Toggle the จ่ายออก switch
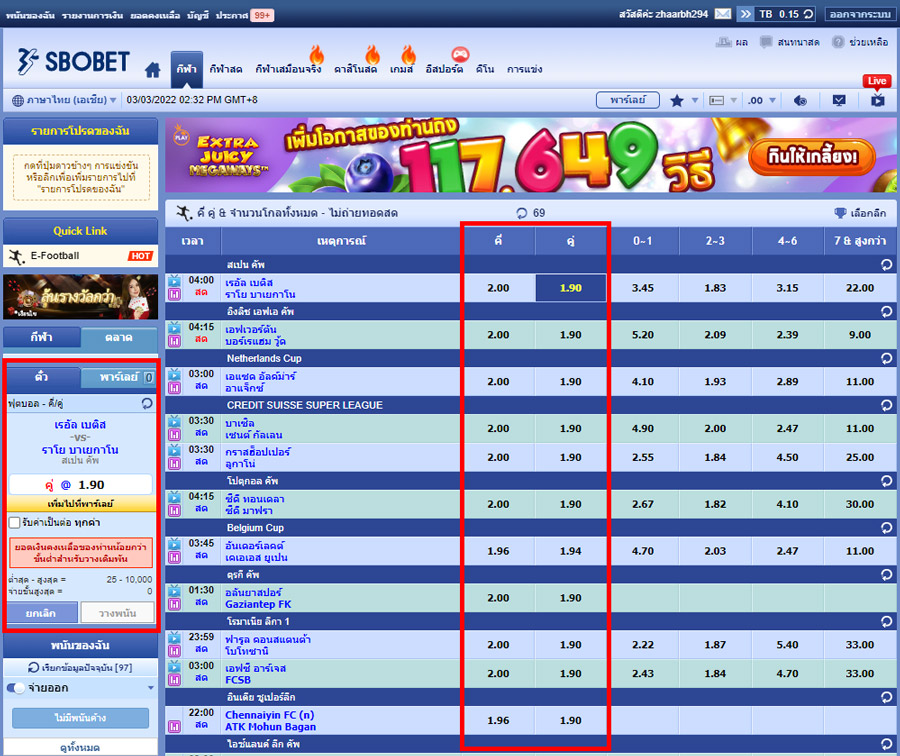The image size is (900, 756). [x=15, y=688]
